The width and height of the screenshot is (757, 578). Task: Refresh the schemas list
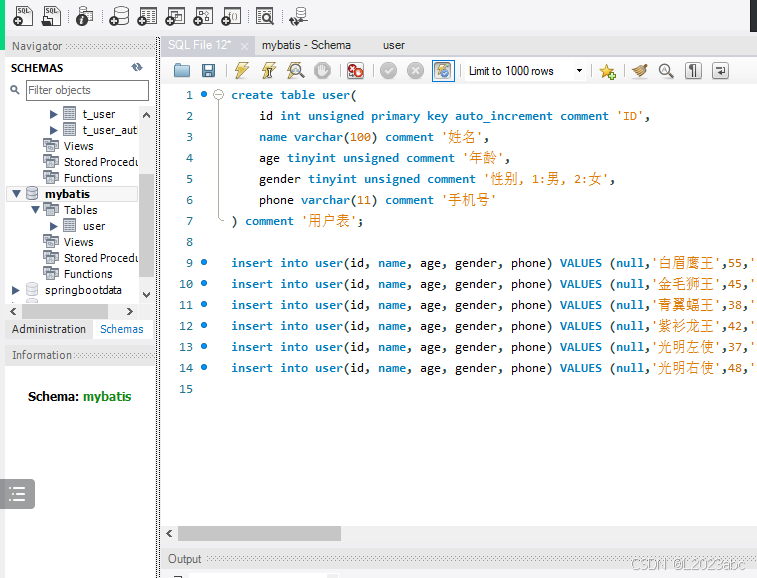pos(137,67)
